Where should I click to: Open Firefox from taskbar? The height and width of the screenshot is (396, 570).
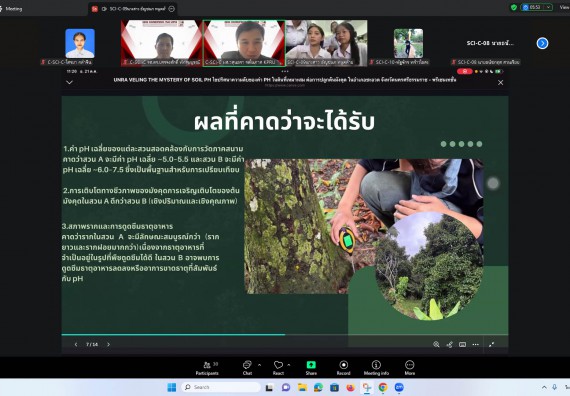pyautogui.click(x=350, y=387)
